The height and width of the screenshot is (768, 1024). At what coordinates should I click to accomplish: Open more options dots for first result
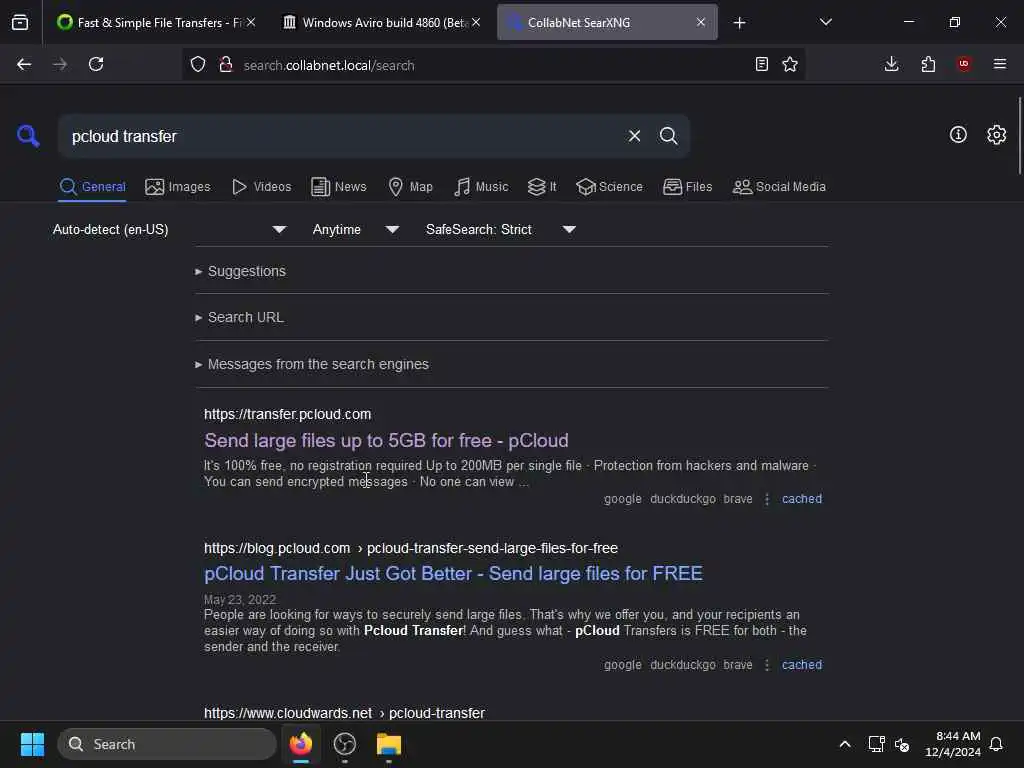point(767,499)
